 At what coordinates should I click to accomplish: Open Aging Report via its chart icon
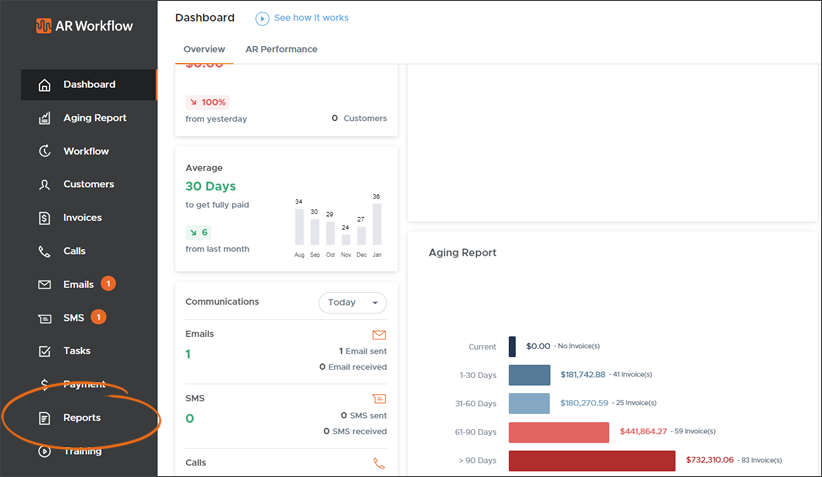[x=44, y=118]
